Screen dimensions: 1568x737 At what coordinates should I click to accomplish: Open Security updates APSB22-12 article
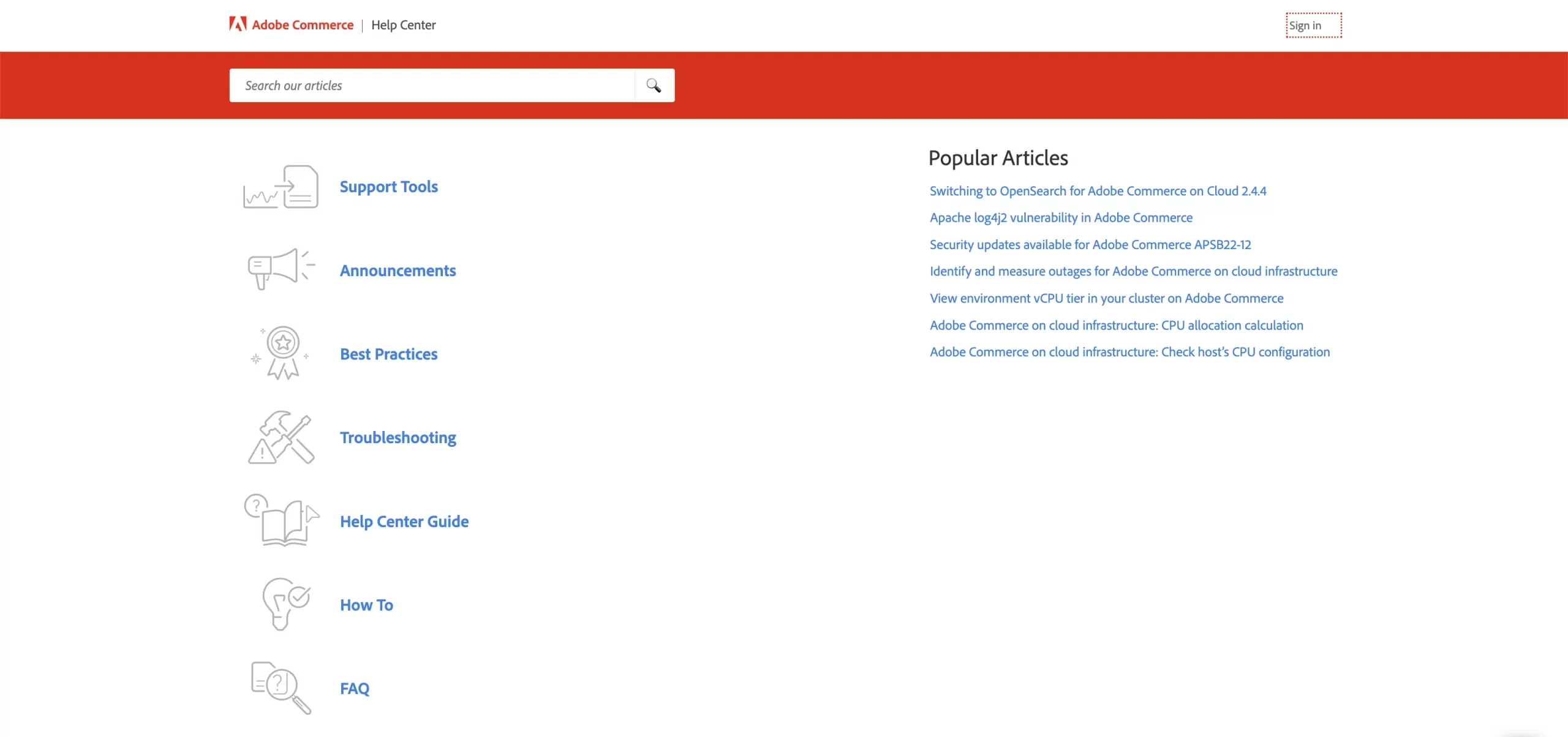click(1090, 245)
